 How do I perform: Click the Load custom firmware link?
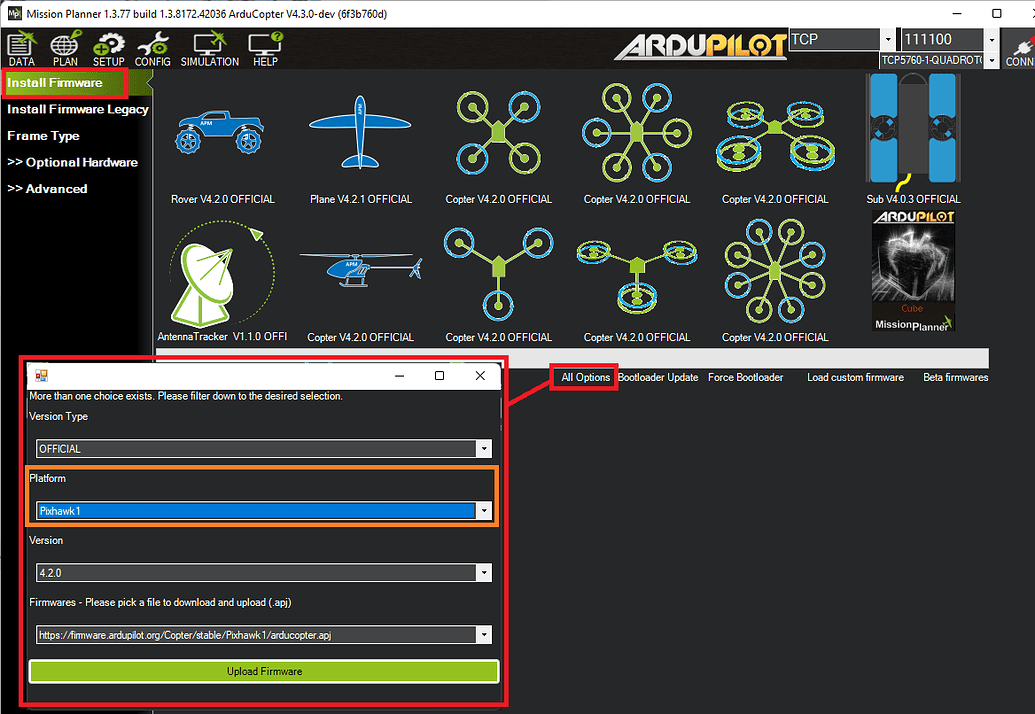click(855, 377)
